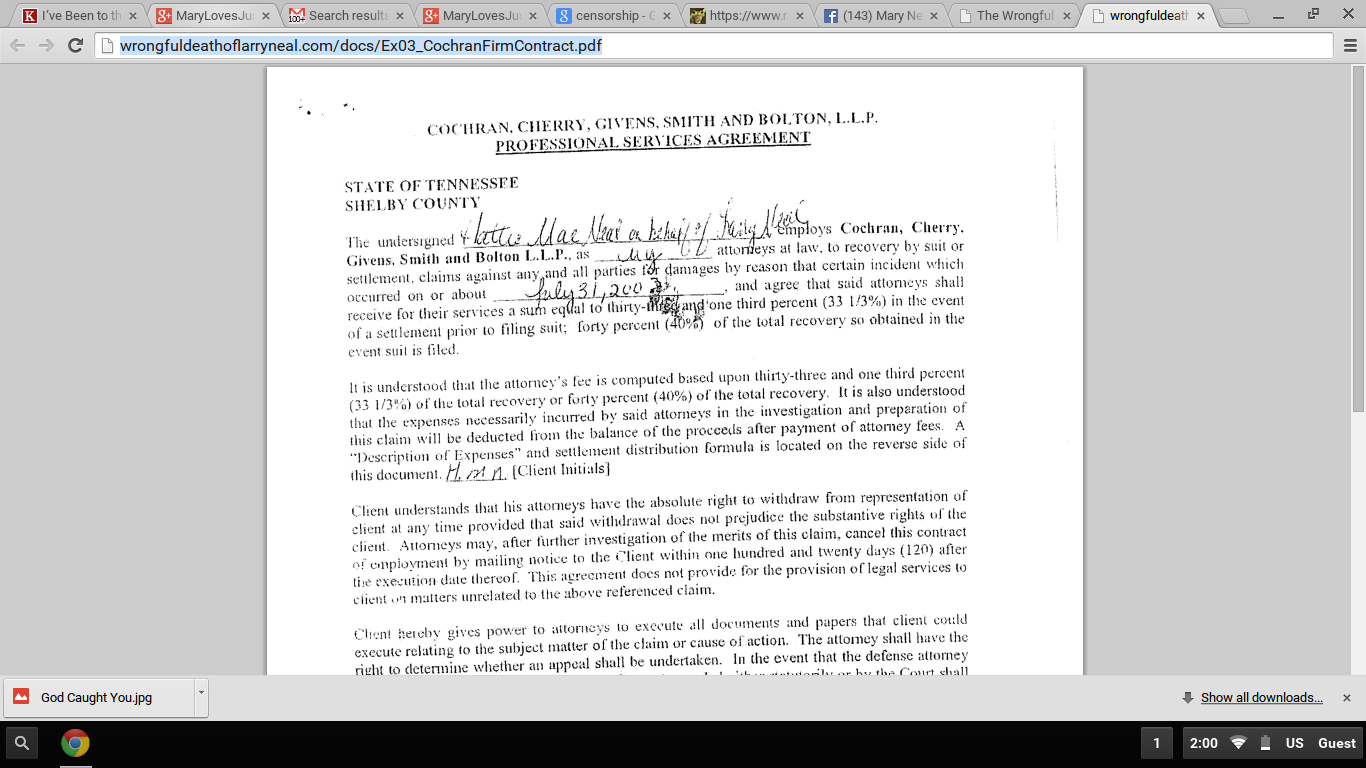
Task: Open the Guest account status menu
Action: [x=1337, y=743]
